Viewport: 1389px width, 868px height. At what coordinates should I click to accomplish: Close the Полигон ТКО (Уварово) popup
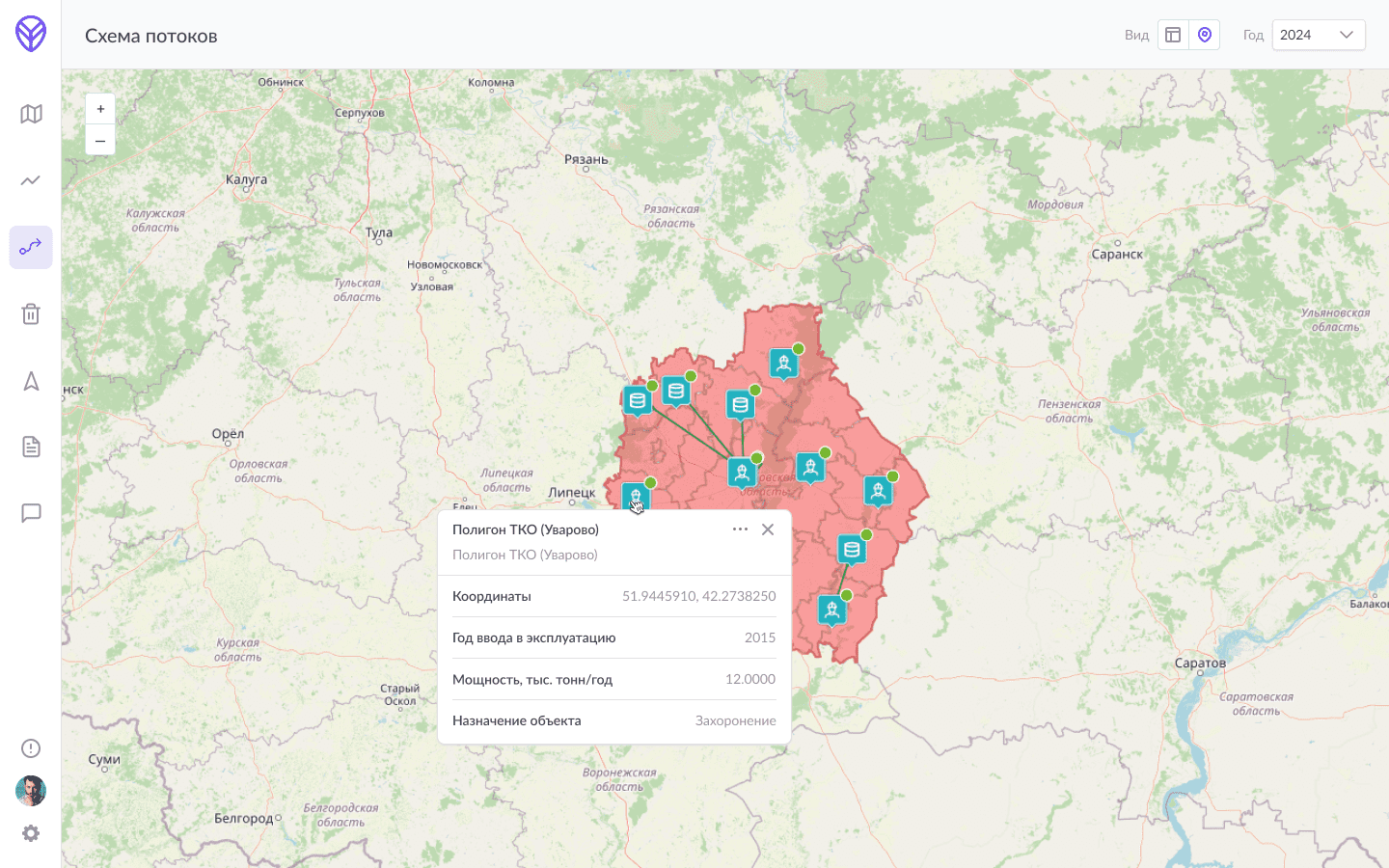(x=768, y=529)
